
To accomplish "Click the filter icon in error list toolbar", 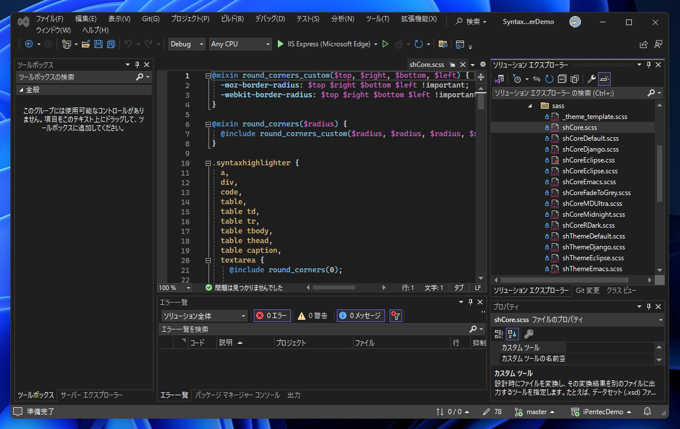I will point(395,316).
